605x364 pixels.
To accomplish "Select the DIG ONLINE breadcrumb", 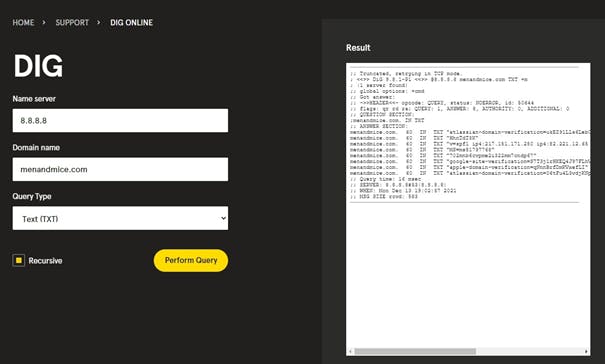I will click(x=132, y=23).
